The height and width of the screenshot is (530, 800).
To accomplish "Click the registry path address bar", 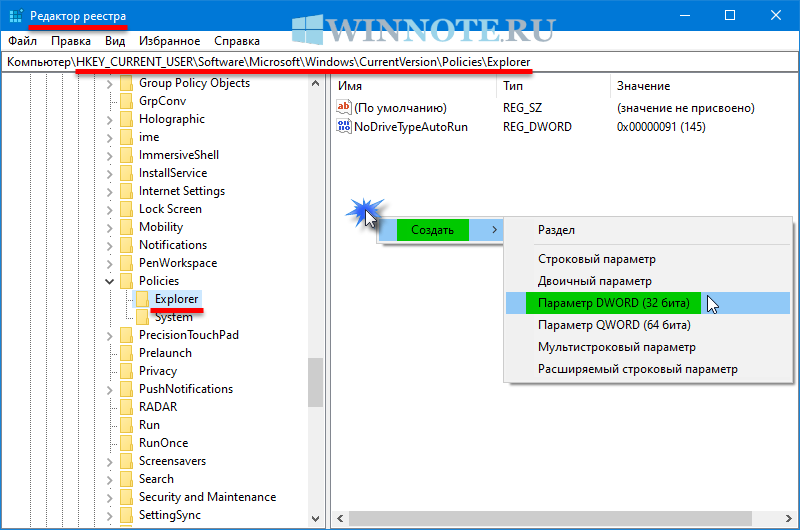I will [x=400, y=62].
